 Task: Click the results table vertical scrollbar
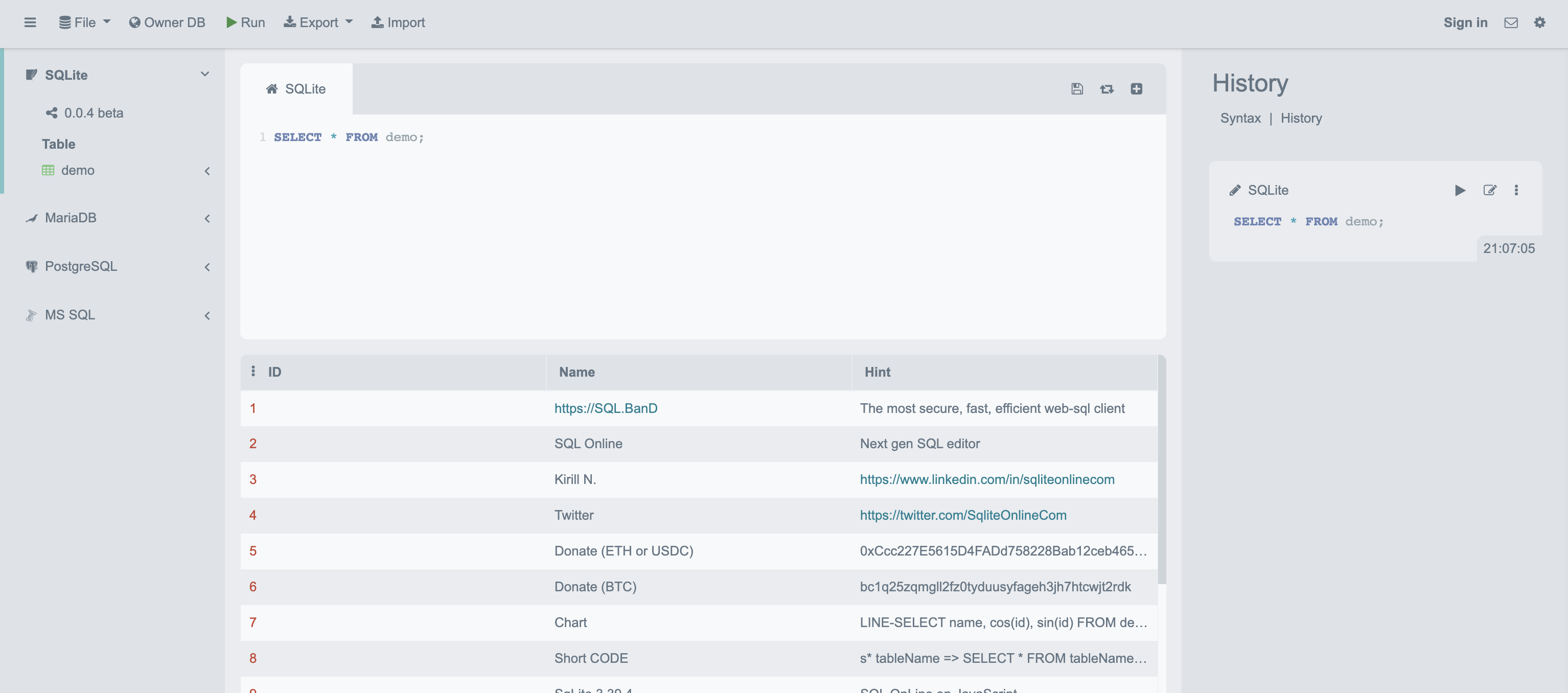[1161, 469]
